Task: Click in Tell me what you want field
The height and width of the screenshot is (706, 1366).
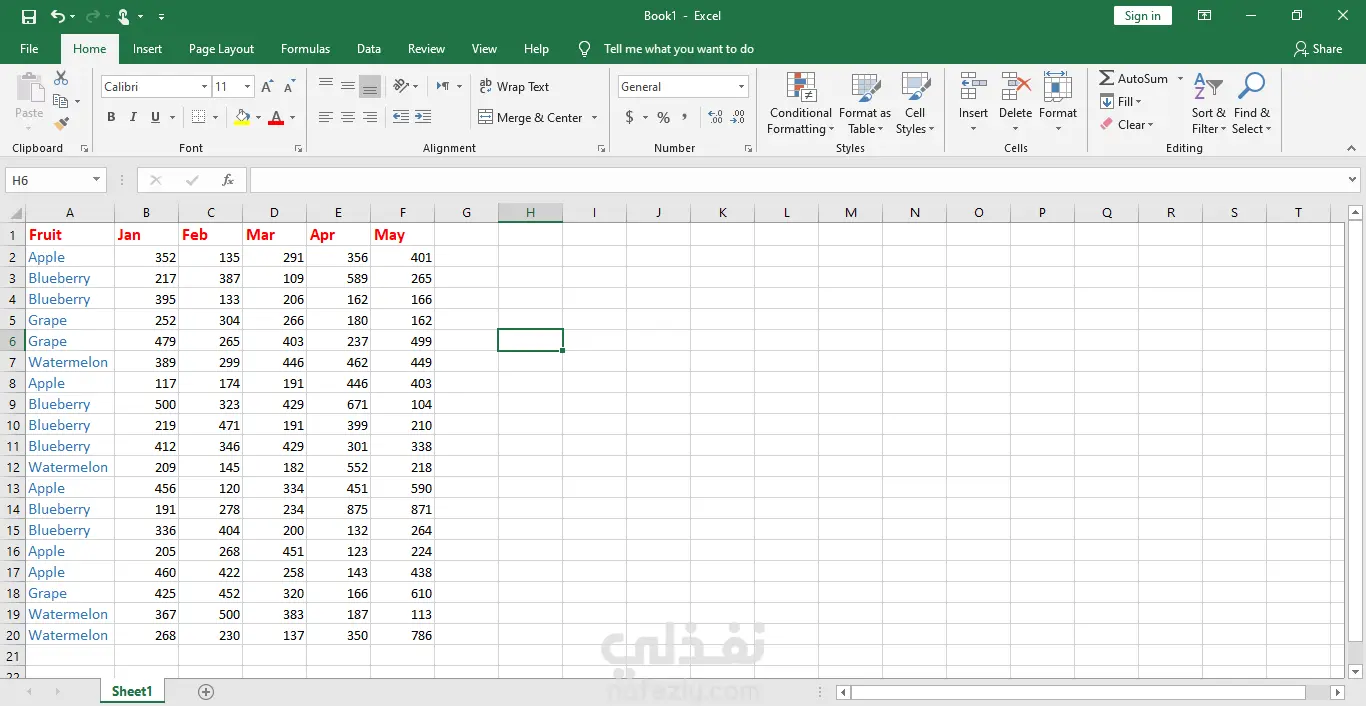Action: (679, 49)
